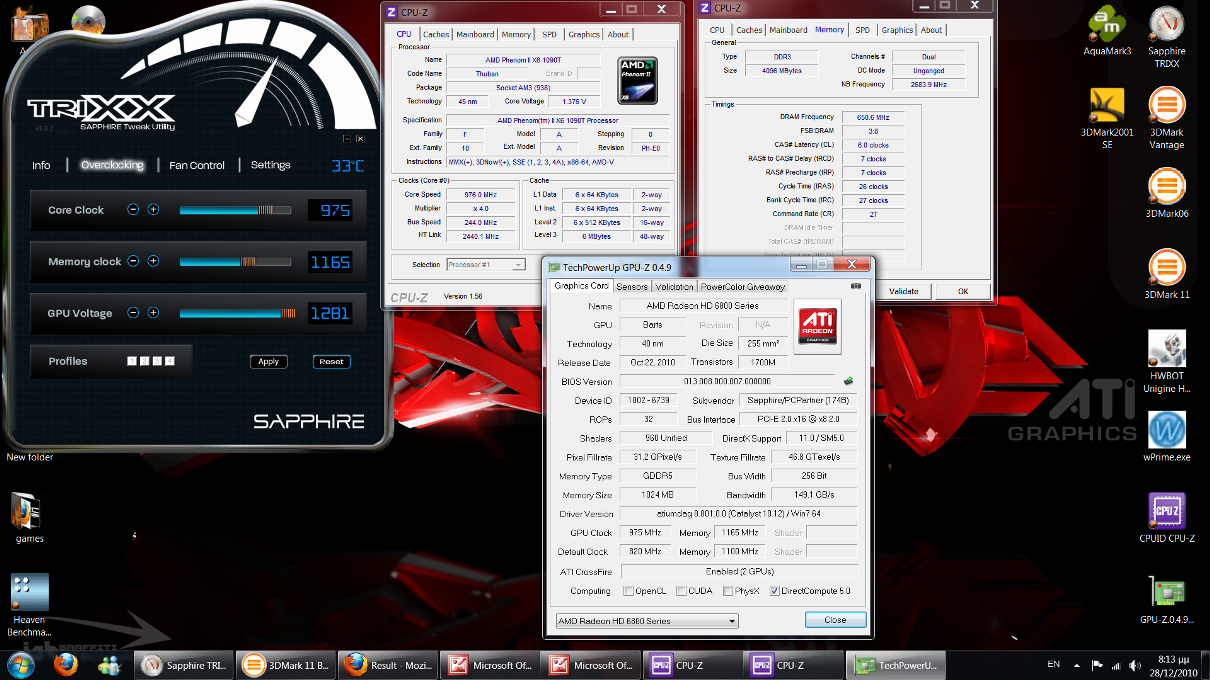Open the Processor #1 selection dropdown in CPU-Z
The width and height of the screenshot is (1210, 680).
point(485,264)
